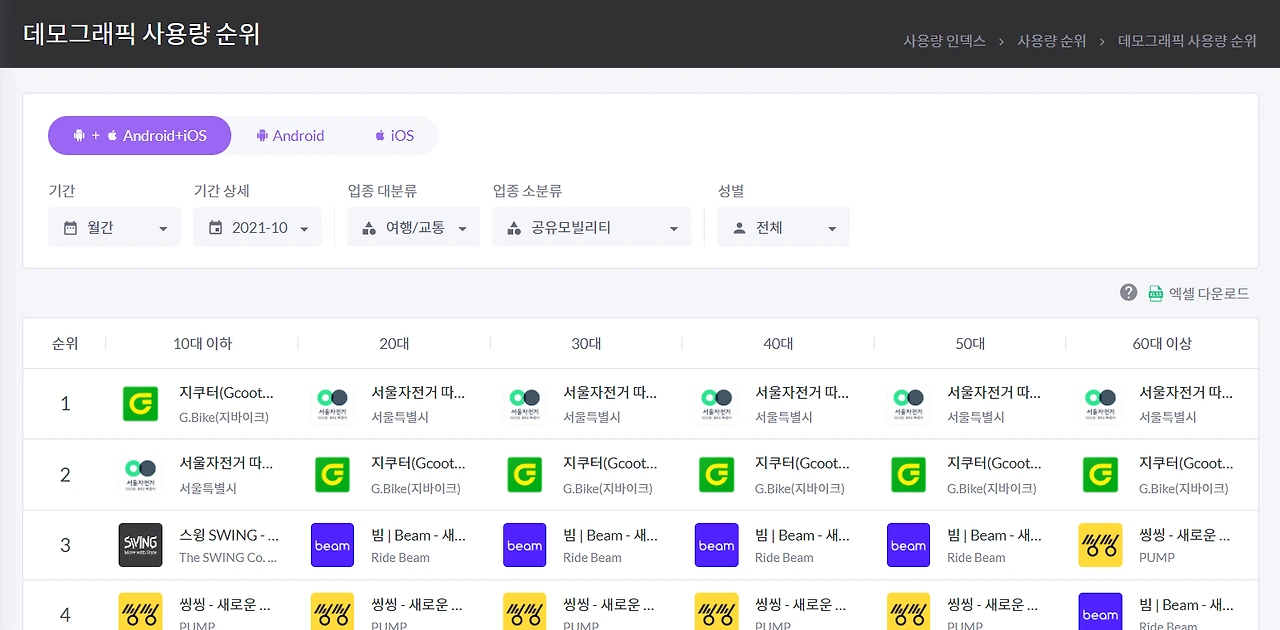Click the 10대 이하 column header
1280x630 pixels.
[202, 344]
